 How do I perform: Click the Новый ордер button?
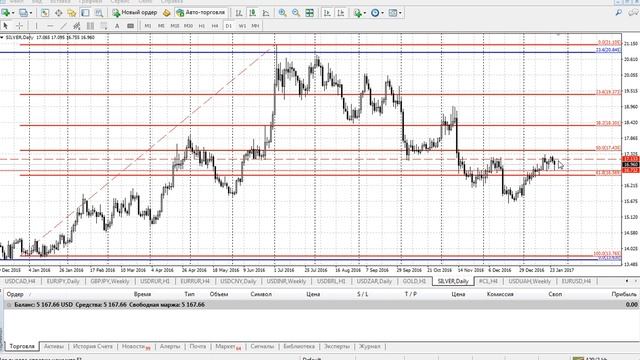click(x=135, y=13)
